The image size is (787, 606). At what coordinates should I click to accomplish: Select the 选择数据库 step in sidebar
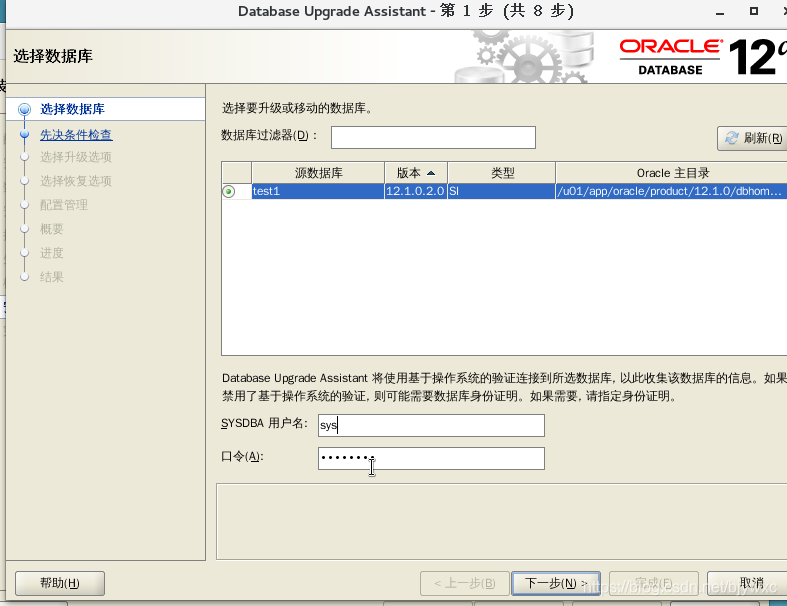click(72, 109)
